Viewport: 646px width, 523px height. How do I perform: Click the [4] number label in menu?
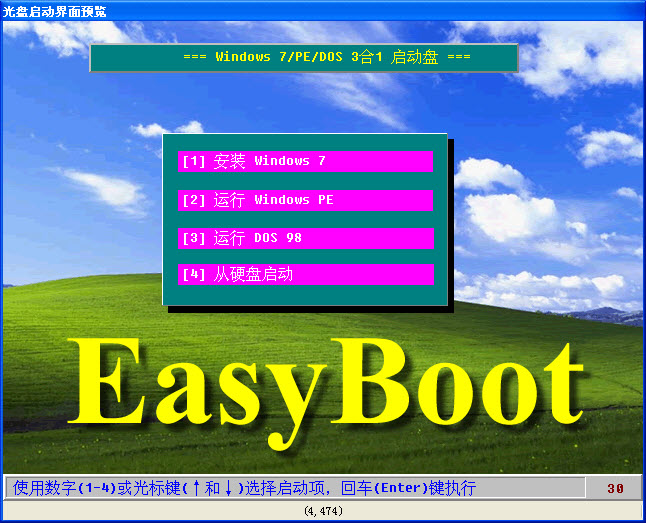coord(193,274)
